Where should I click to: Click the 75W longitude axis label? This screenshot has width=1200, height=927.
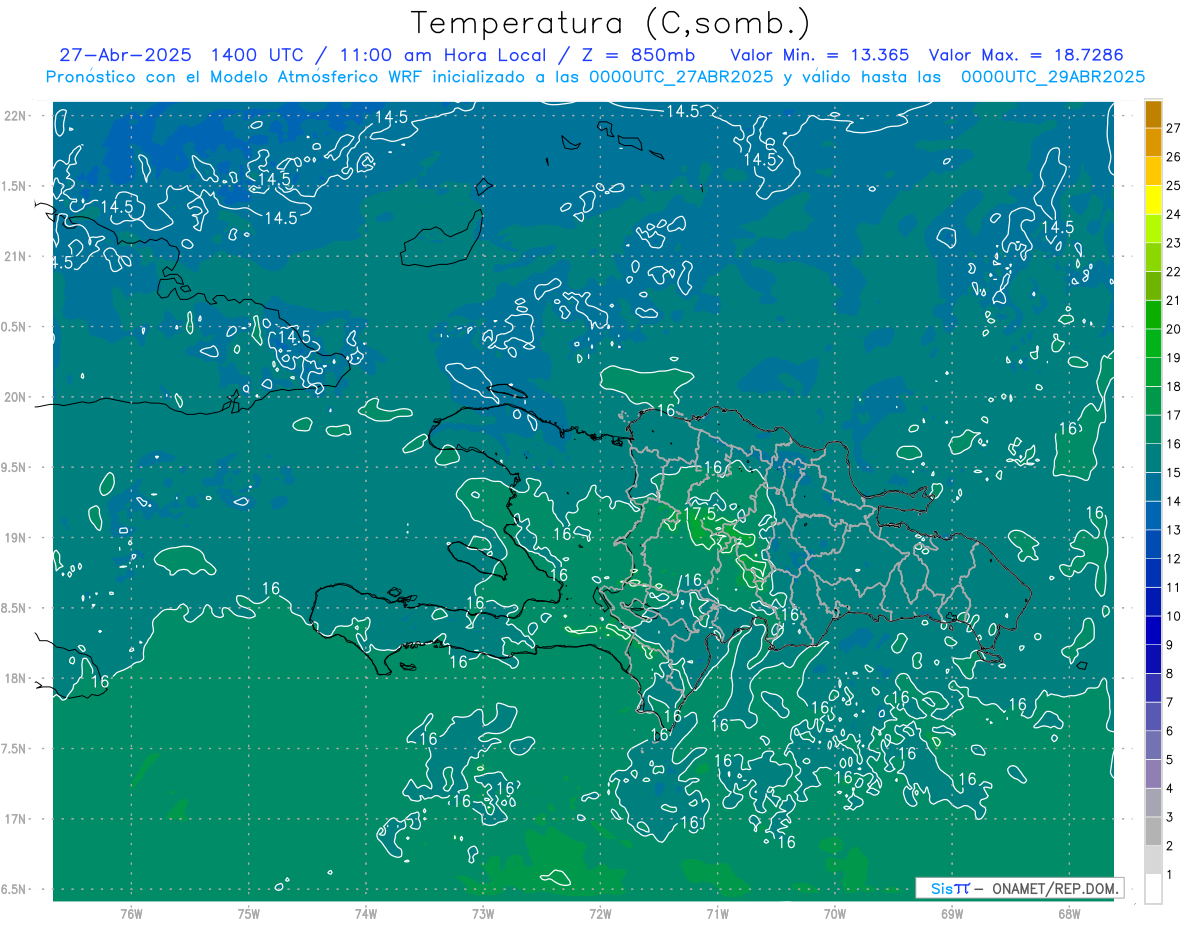pos(248,914)
